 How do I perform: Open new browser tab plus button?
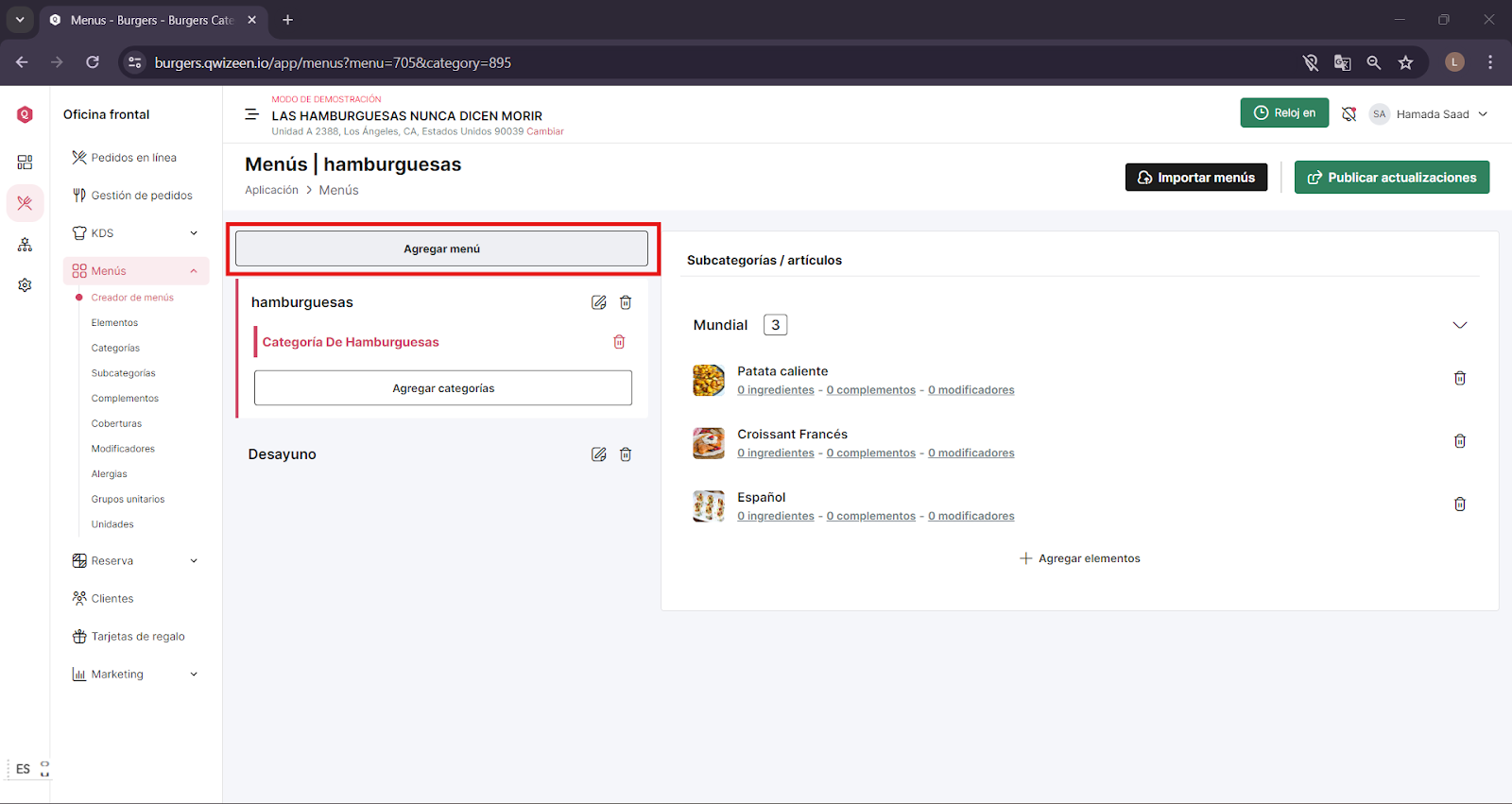point(288,20)
